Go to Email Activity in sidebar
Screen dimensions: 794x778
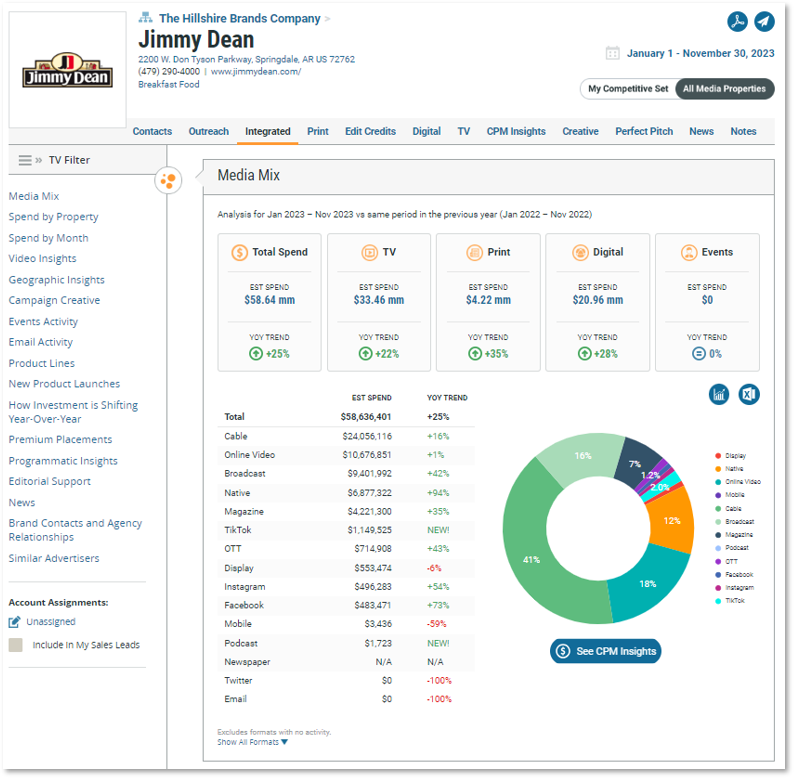(41, 342)
